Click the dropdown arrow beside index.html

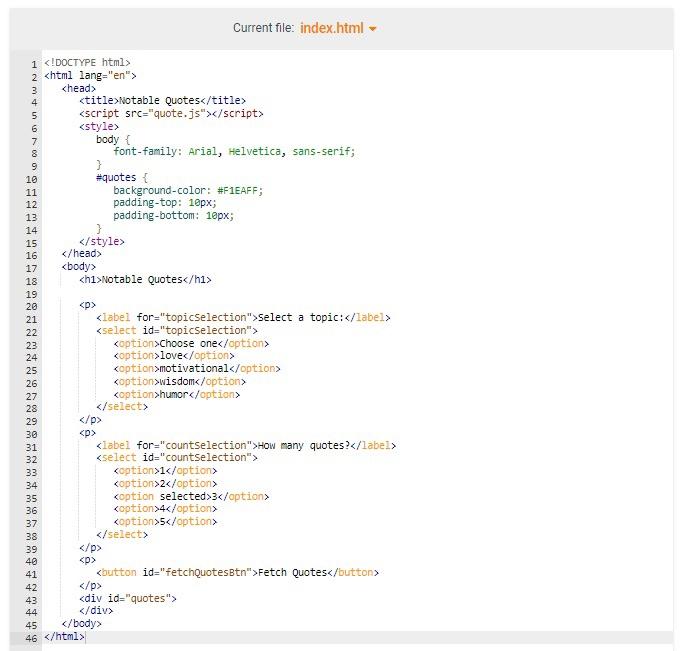pyautogui.click(x=373, y=29)
